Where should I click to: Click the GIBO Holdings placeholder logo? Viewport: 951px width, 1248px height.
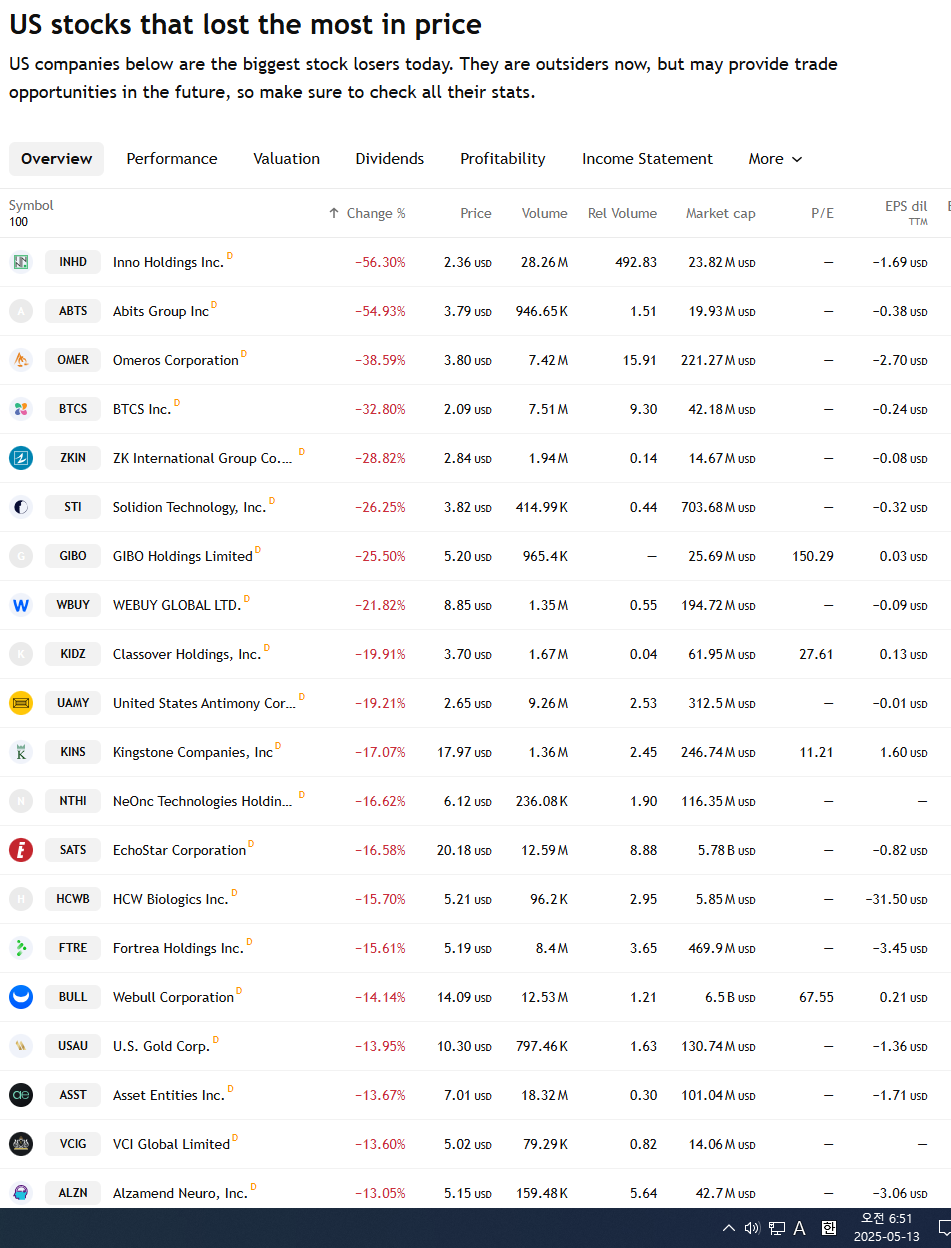21,556
